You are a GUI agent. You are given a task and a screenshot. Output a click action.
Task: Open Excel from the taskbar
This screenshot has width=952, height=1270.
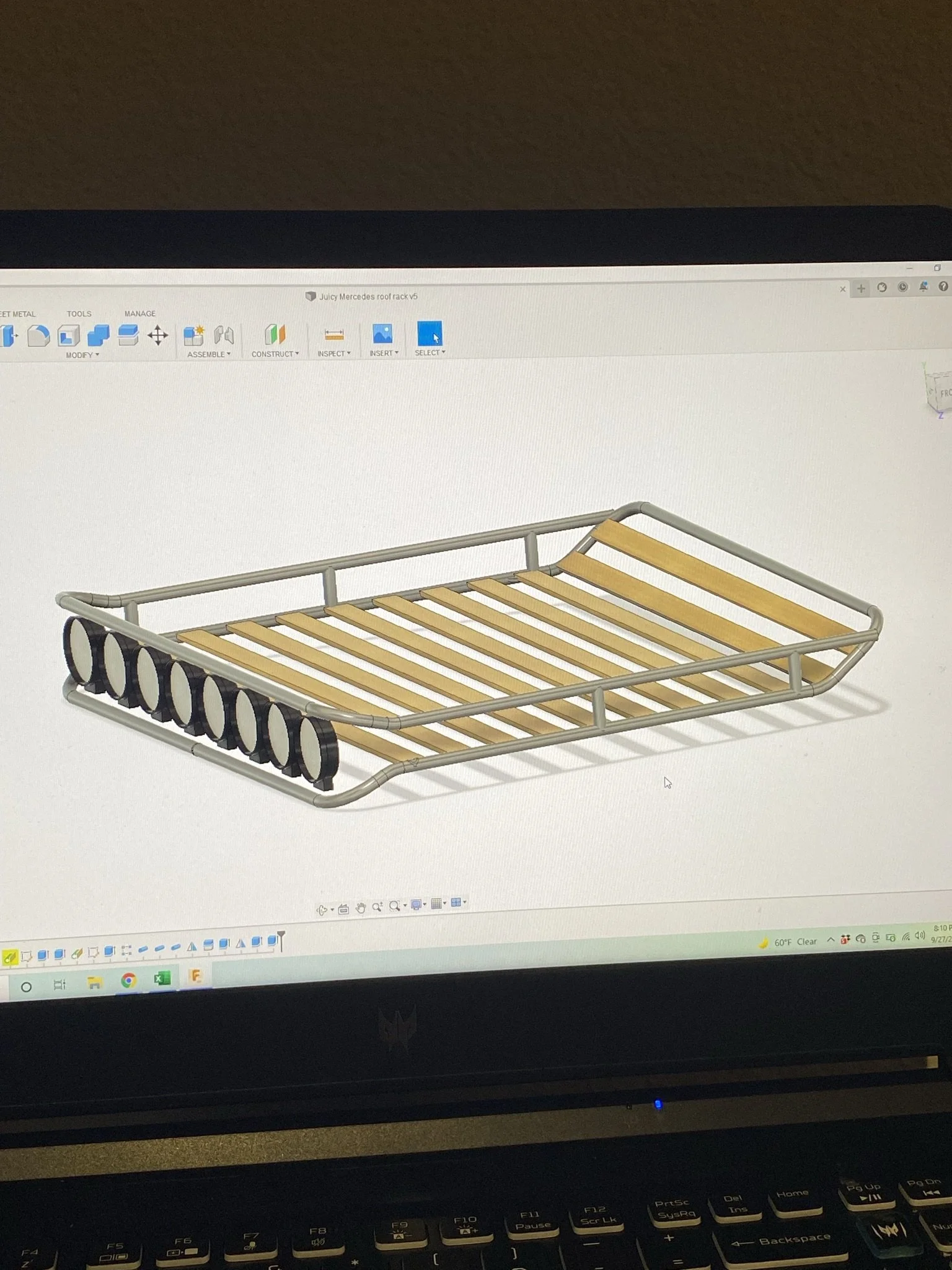click(x=162, y=979)
